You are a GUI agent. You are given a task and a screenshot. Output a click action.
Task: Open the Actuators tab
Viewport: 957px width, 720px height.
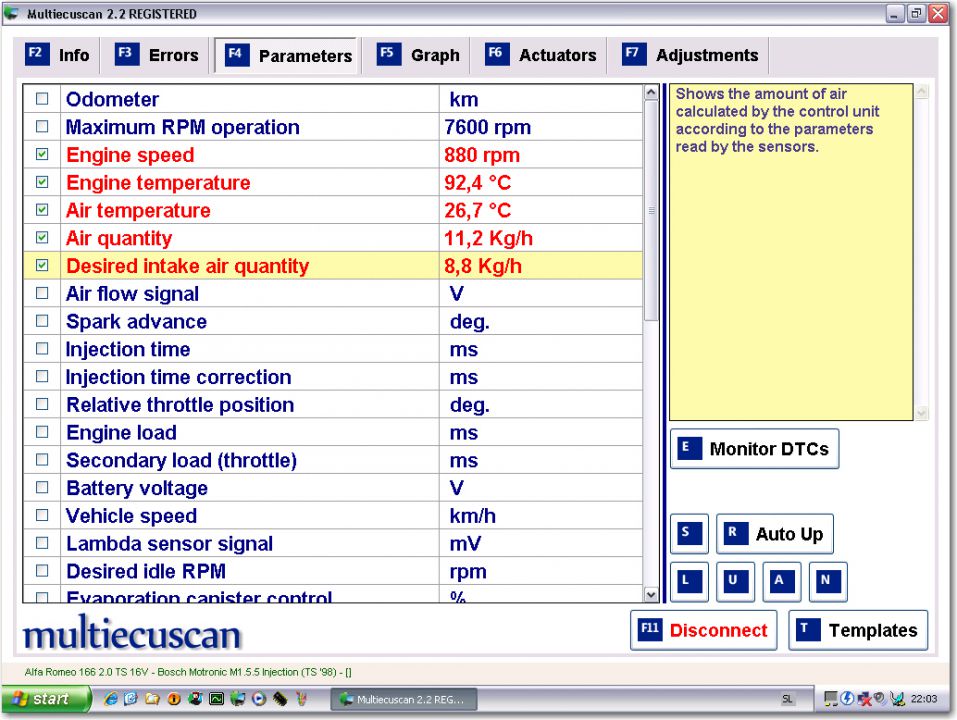541,55
